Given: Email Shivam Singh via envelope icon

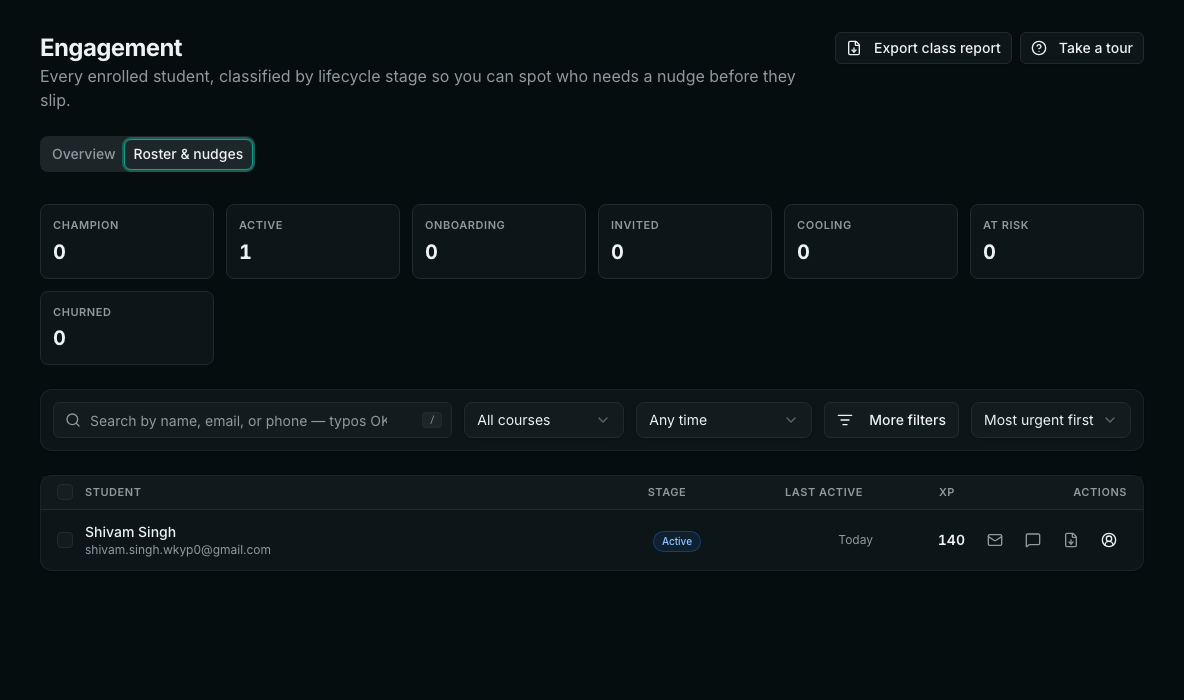Looking at the screenshot, I should coord(994,540).
